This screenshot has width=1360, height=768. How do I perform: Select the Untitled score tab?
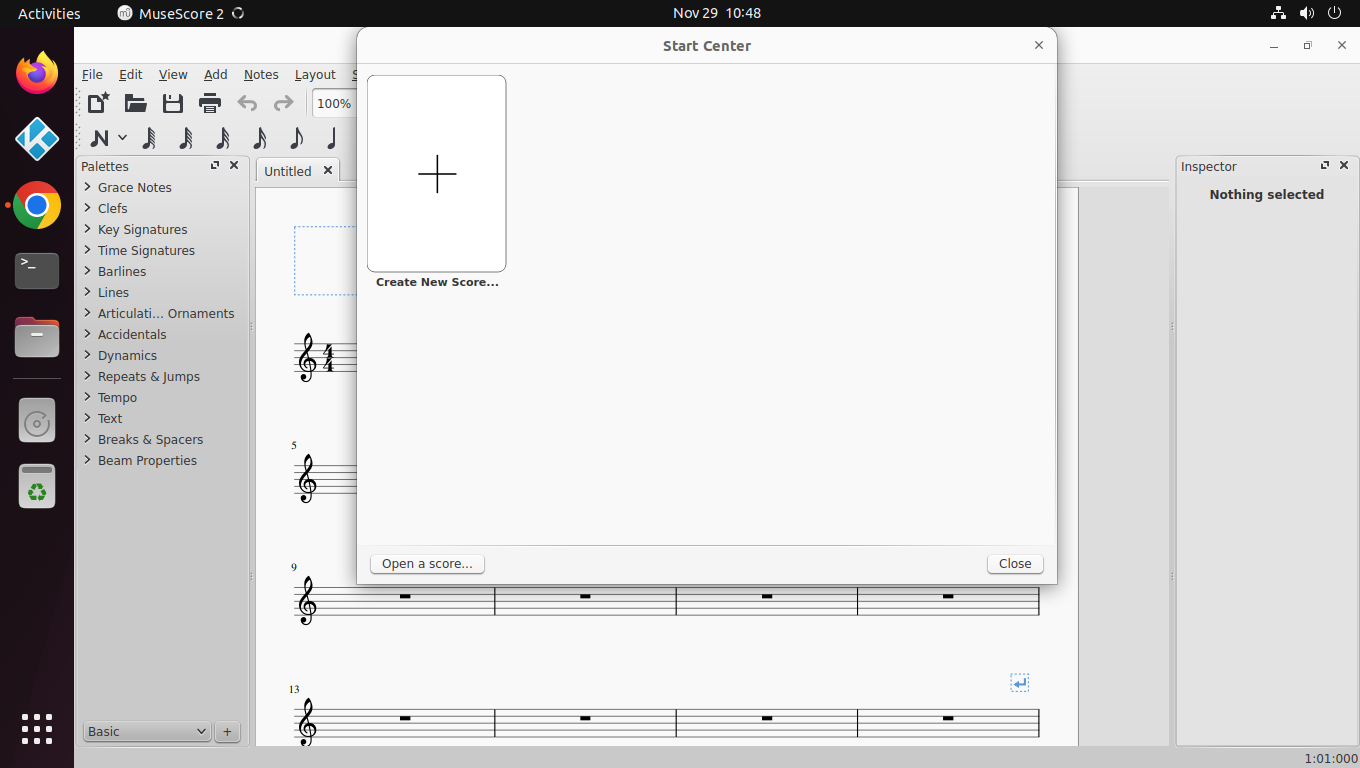pyautogui.click(x=288, y=170)
